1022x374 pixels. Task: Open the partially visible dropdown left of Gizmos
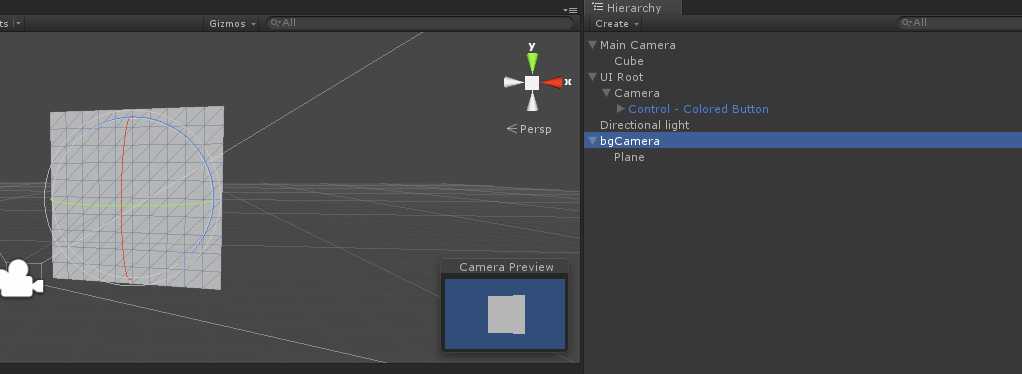pos(12,23)
